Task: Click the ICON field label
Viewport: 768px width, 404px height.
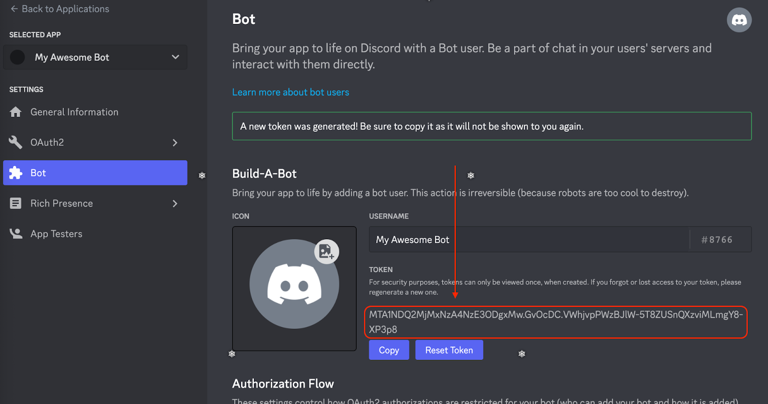Action: [x=240, y=216]
